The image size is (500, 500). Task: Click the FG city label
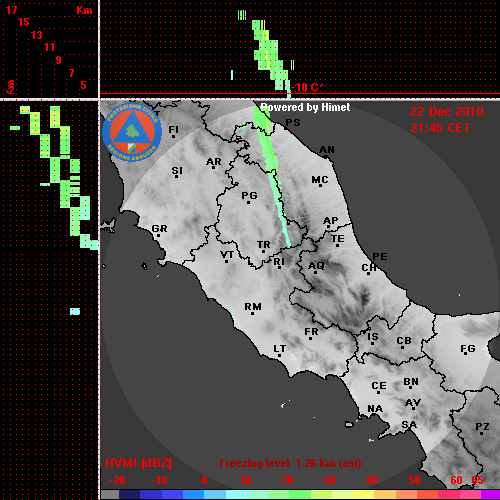[x=468, y=349]
